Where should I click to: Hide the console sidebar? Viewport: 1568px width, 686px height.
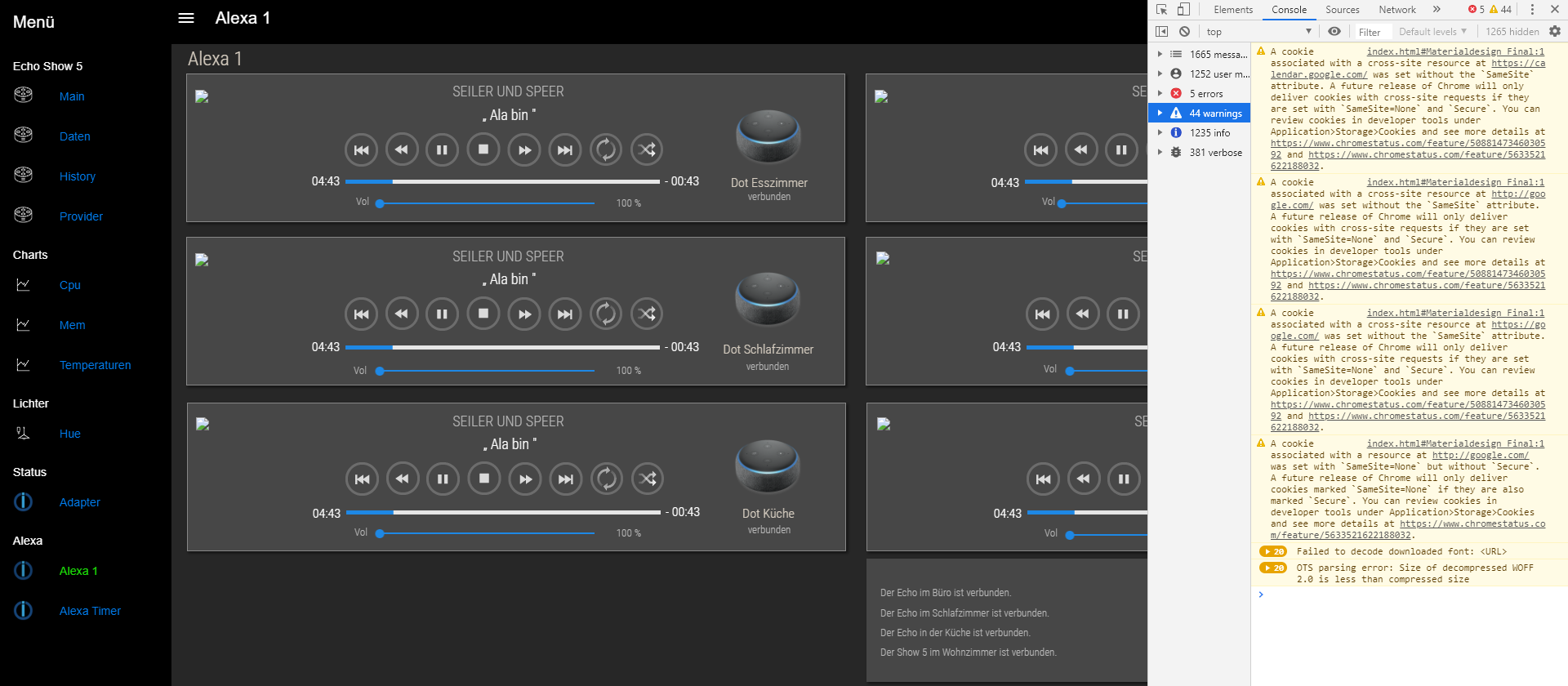click(x=1161, y=31)
